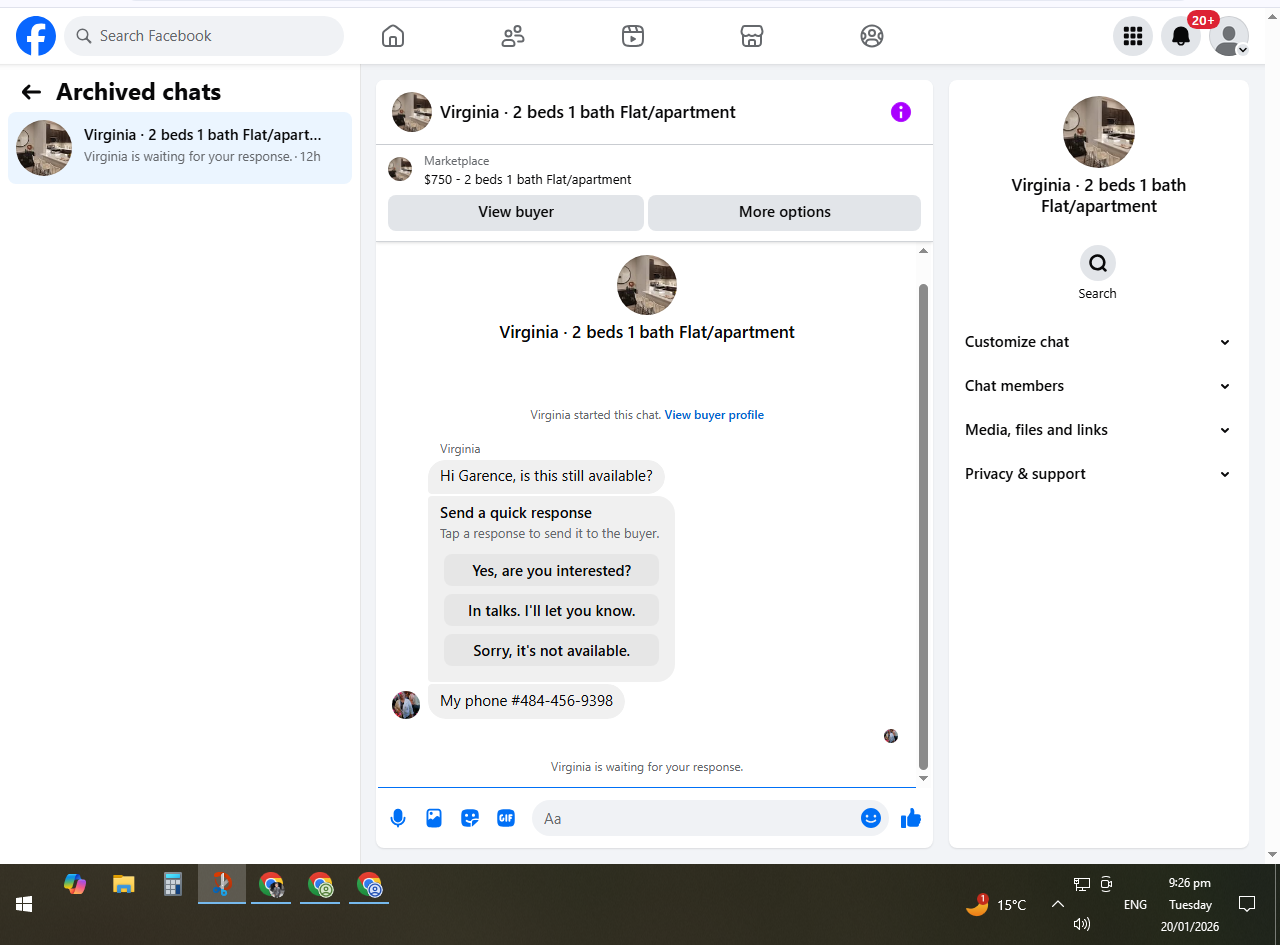1280x945 pixels.
Task: Send quick reply 'In talks. I'll let you know.'
Action: (x=552, y=610)
